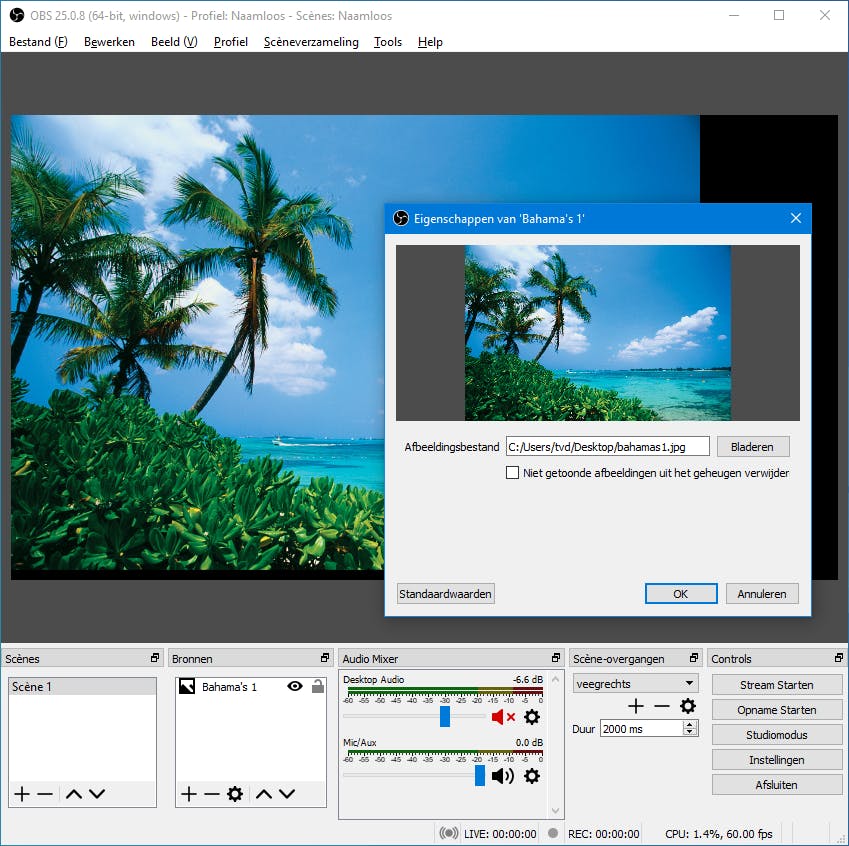This screenshot has height=846, width=849.
Task: Adjust the Mic/Aux volume slider
Action: pyautogui.click(x=479, y=775)
